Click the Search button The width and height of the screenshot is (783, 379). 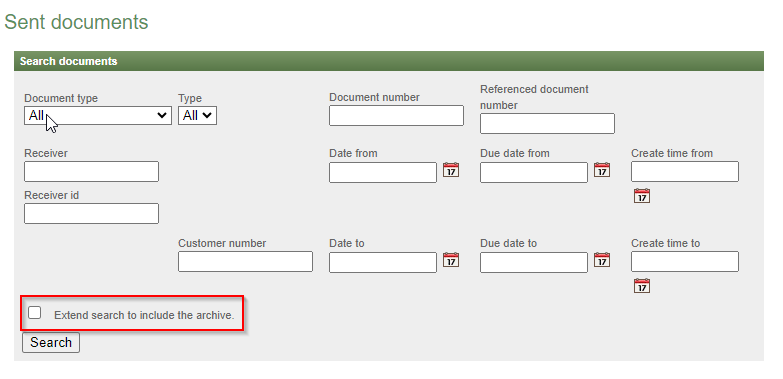pos(51,343)
